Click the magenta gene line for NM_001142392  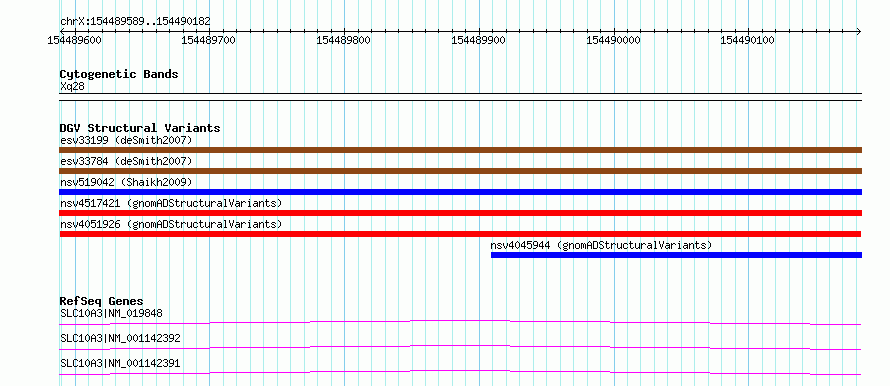tap(460, 347)
